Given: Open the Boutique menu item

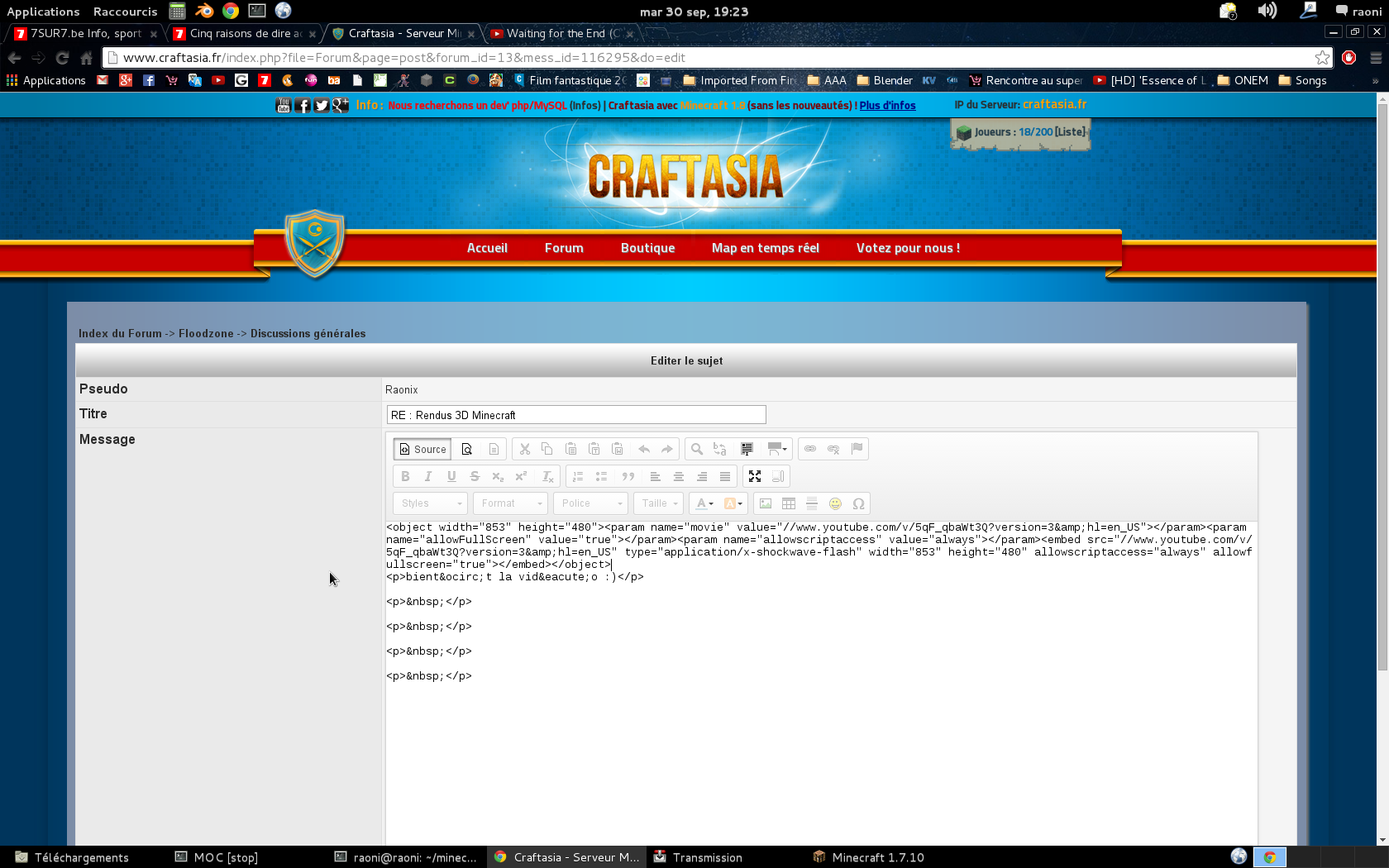Looking at the screenshot, I should pyautogui.click(x=647, y=248).
